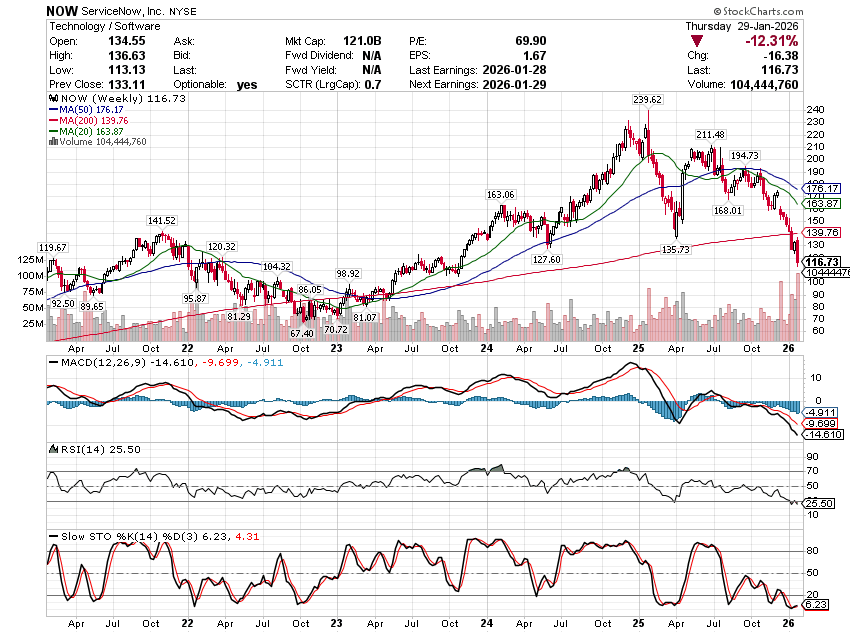Select the RSI(14) indicator label
The height and width of the screenshot is (633, 850).
tap(74, 450)
